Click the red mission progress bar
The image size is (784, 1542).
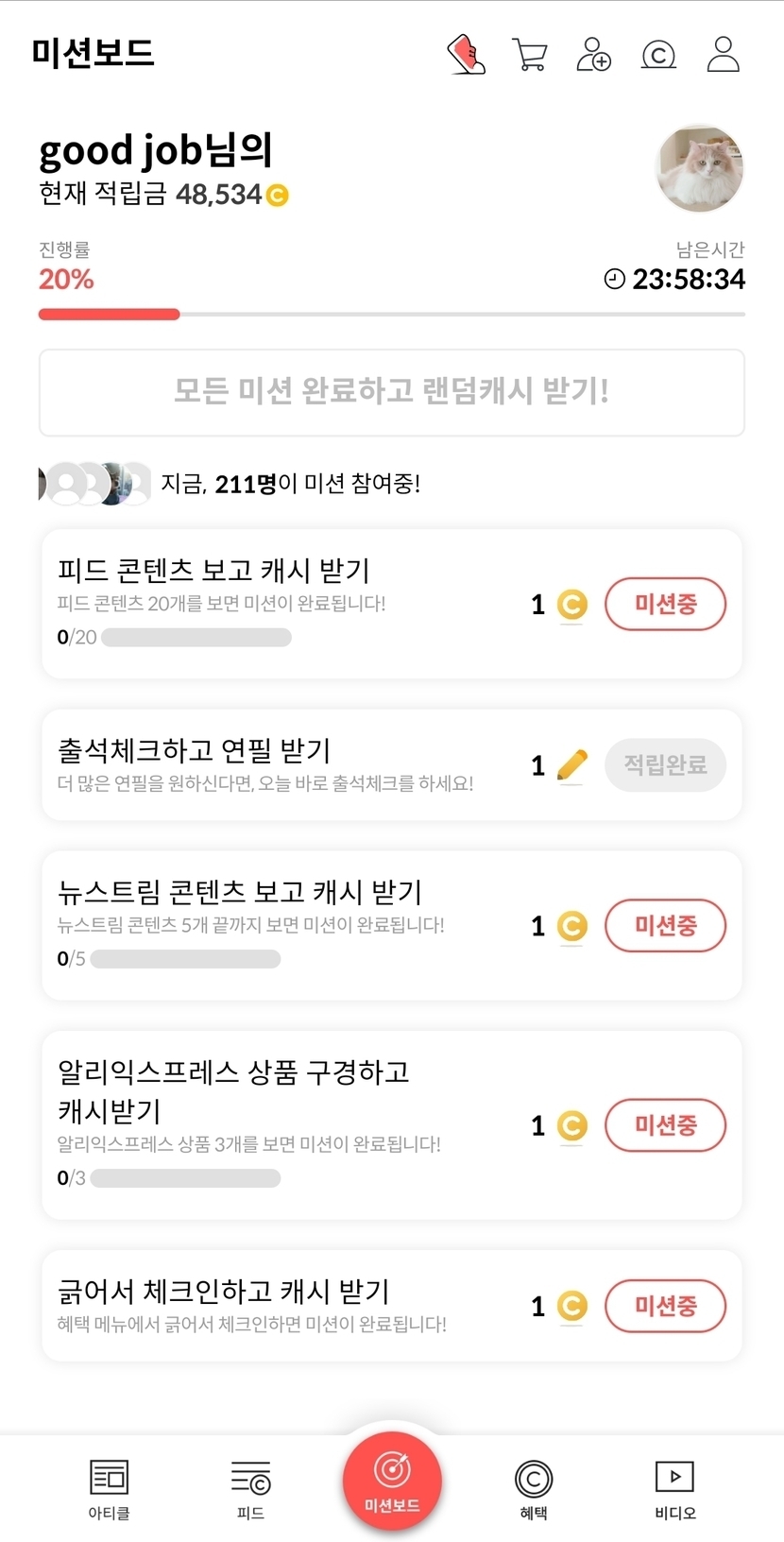[x=109, y=315]
